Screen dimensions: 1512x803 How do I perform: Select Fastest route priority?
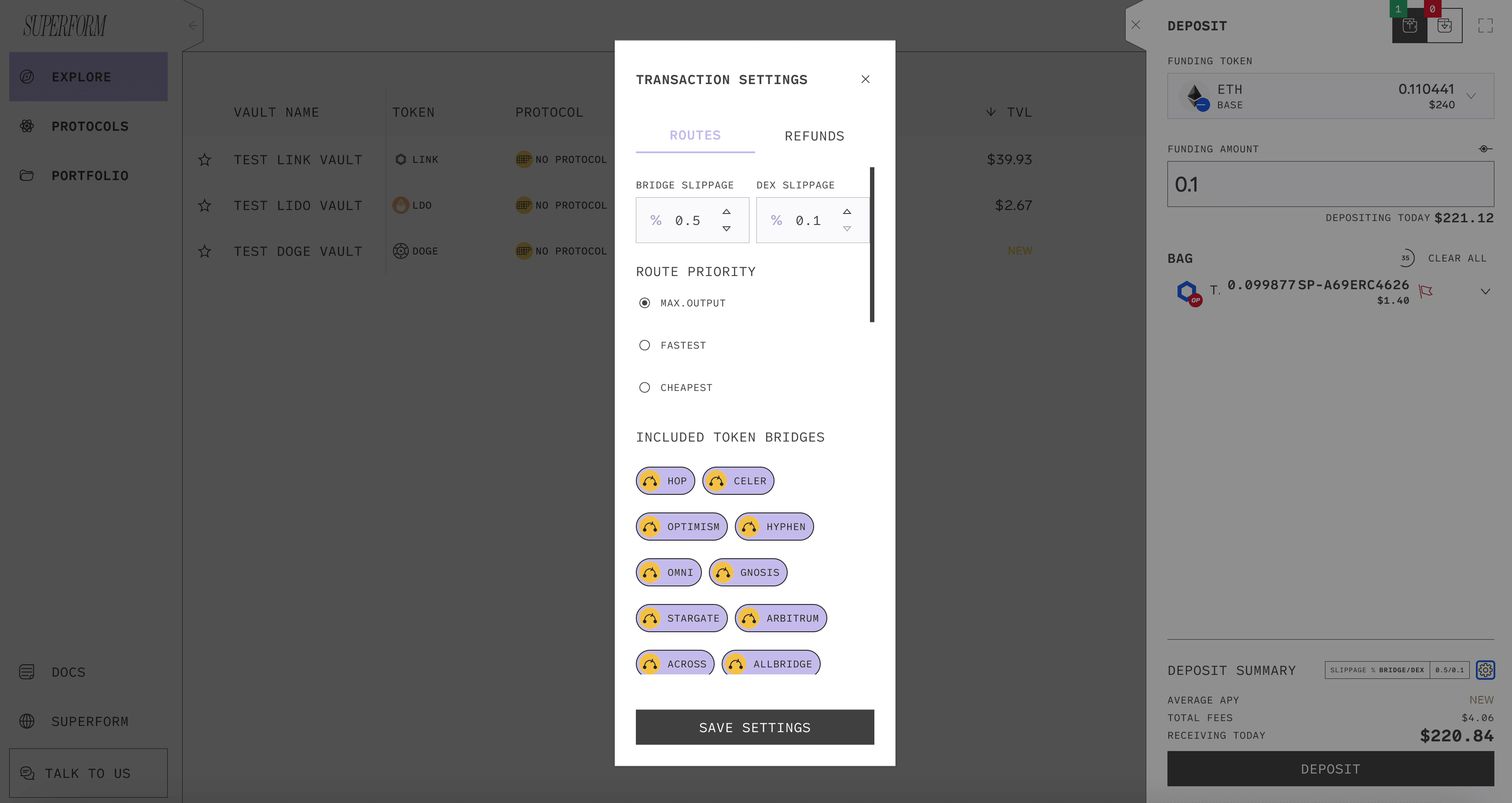pos(645,346)
